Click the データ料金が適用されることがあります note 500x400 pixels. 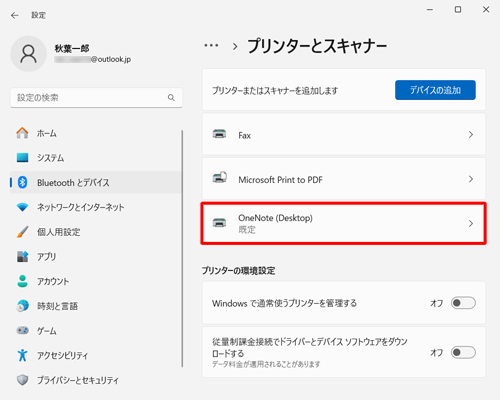pyautogui.click(x=266, y=364)
